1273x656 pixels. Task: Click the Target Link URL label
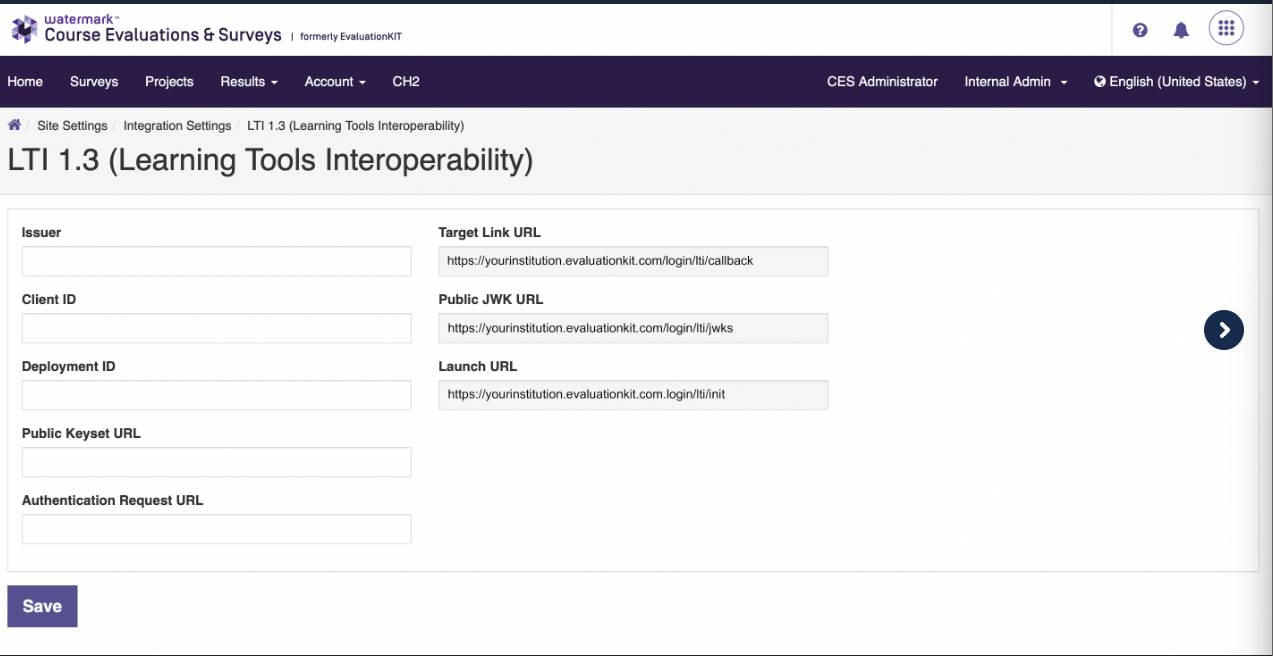click(489, 233)
